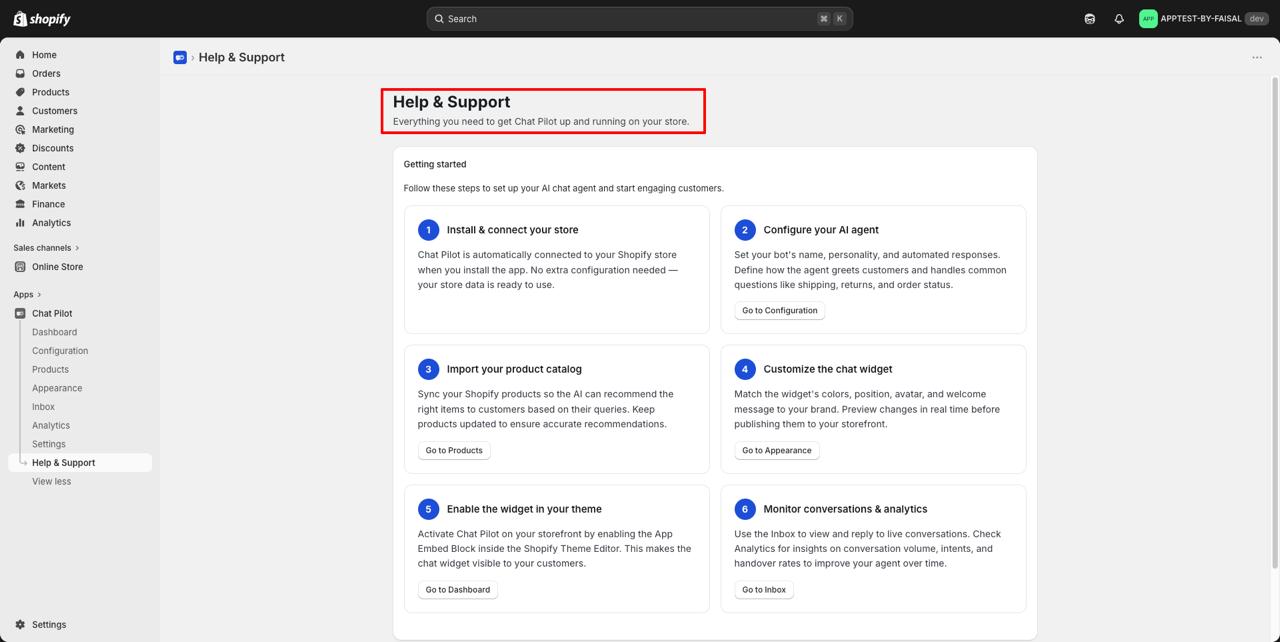This screenshot has width=1280, height=642.
Task: Collapse app menu with View less
Action: [x=51, y=482]
